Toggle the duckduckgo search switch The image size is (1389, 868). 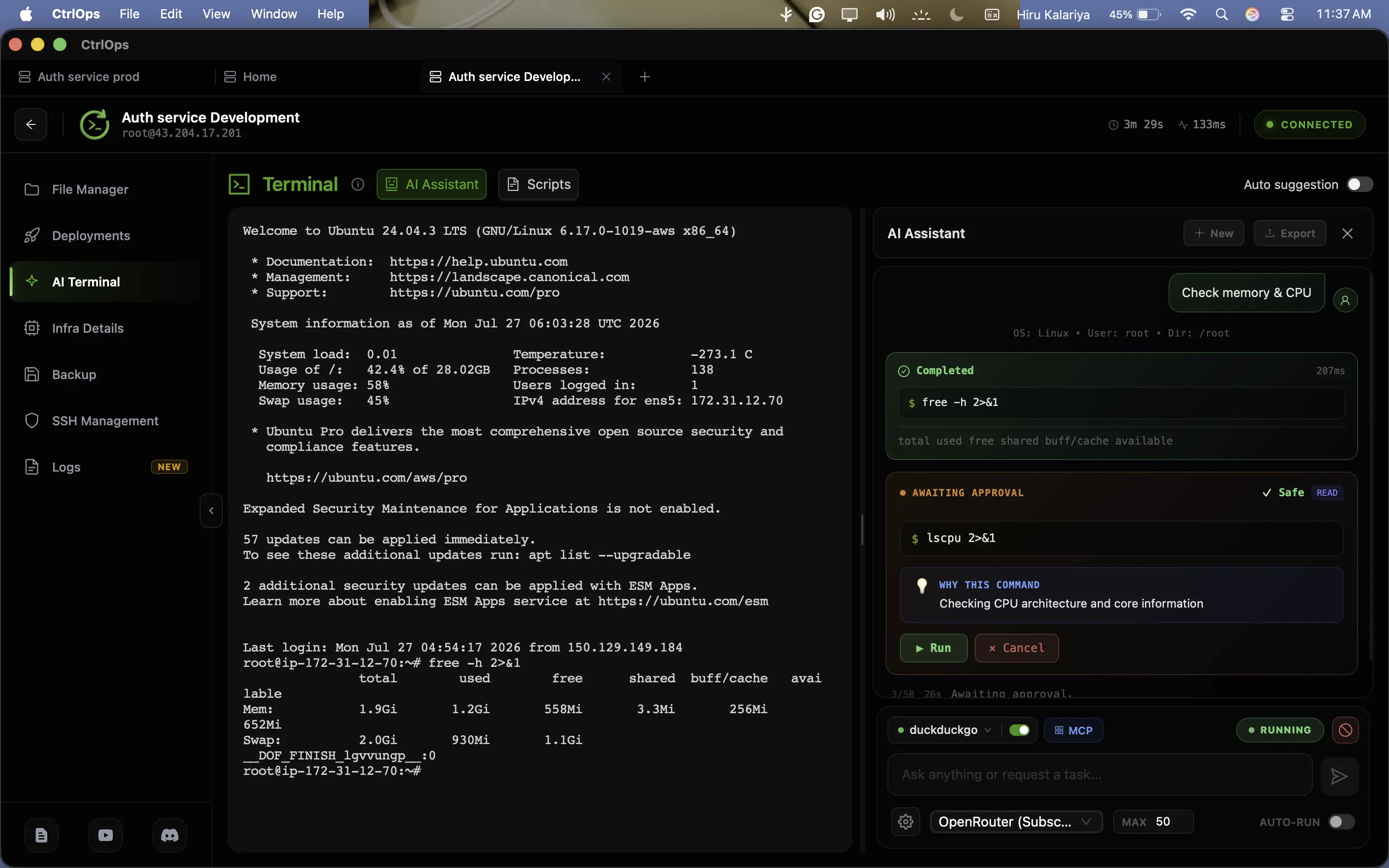click(x=1020, y=730)
